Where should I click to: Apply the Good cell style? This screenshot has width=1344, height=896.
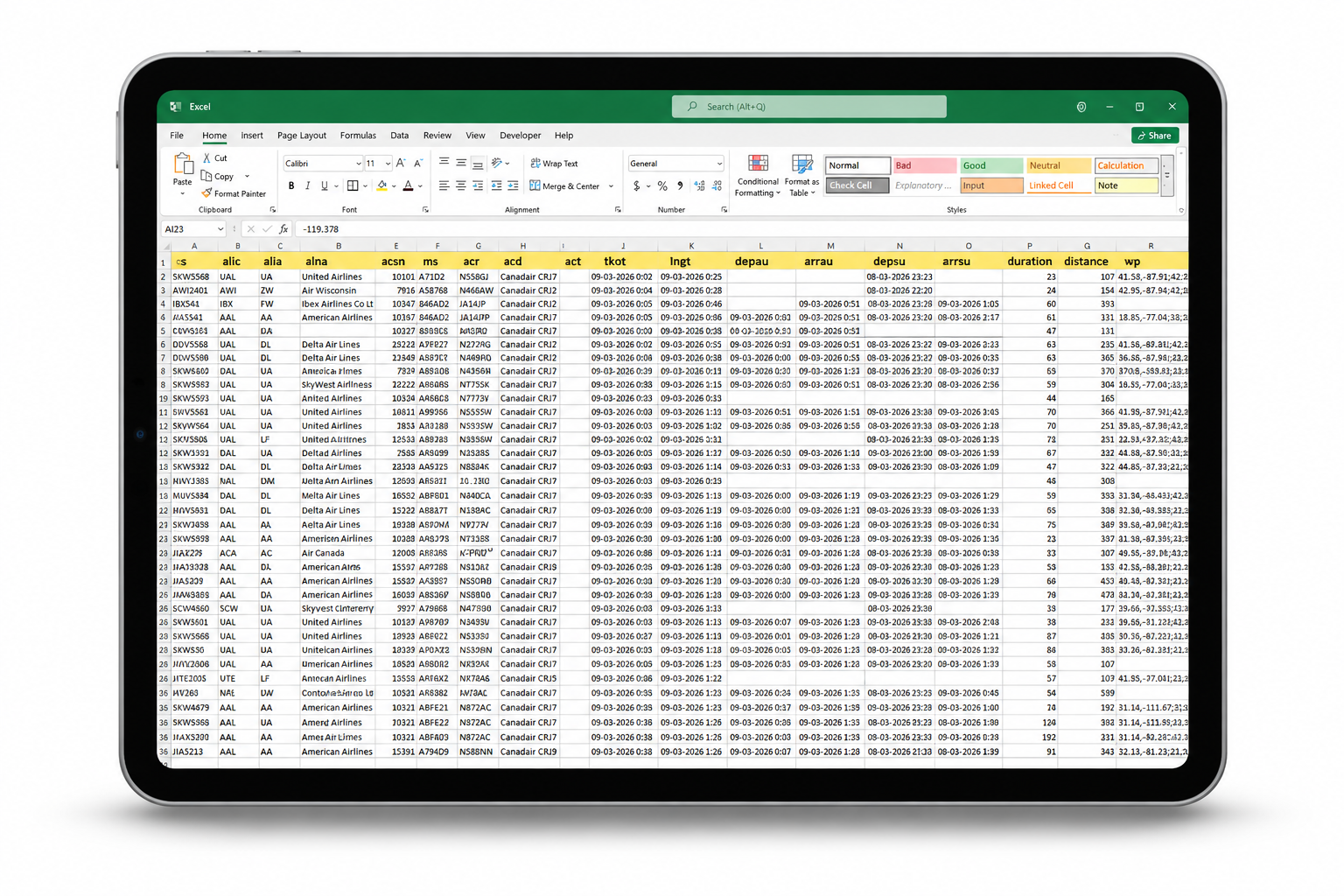pos(991,165)
